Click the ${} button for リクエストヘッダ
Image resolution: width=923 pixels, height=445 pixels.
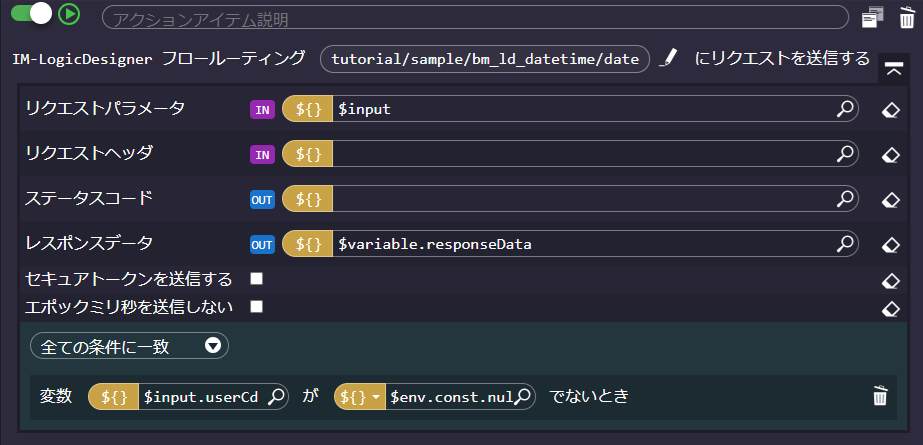coord(308,154)
